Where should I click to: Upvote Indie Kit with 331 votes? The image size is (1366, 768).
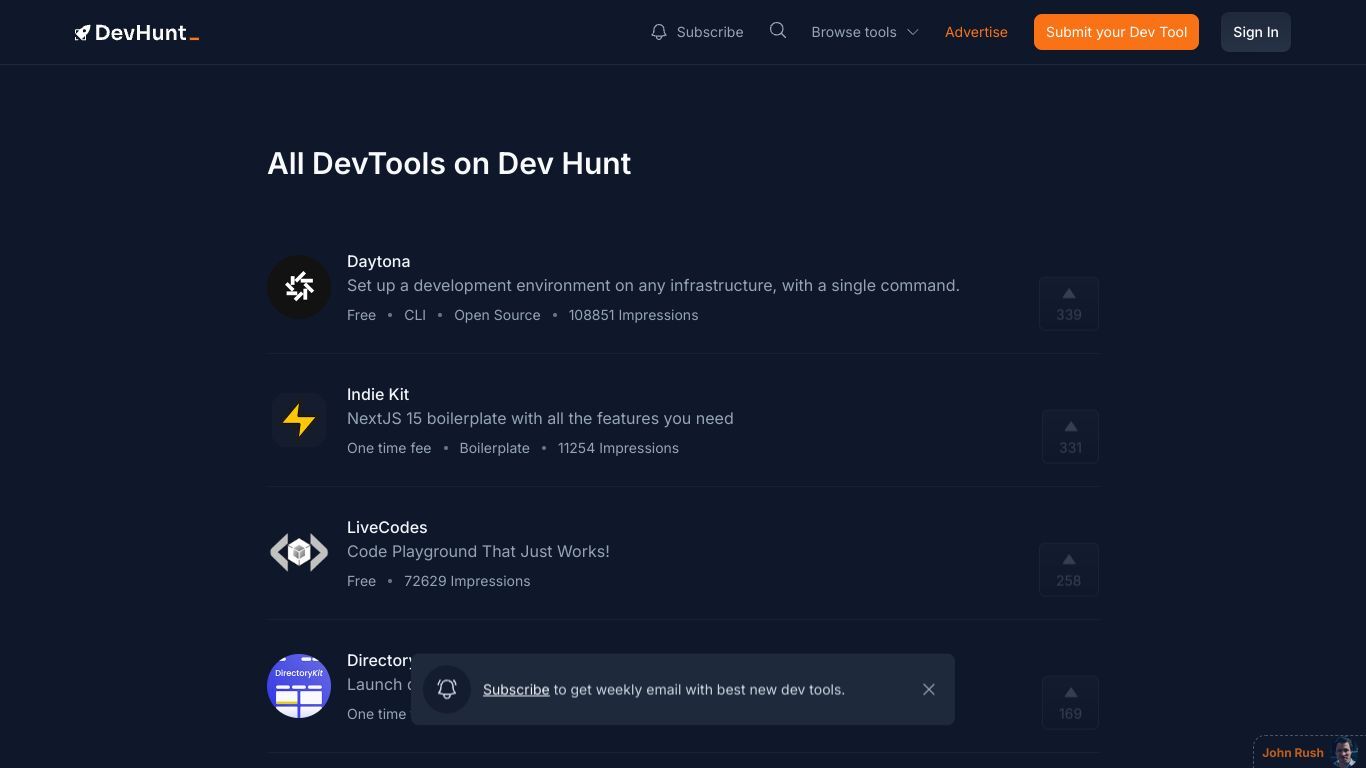tap(1070, 437)
